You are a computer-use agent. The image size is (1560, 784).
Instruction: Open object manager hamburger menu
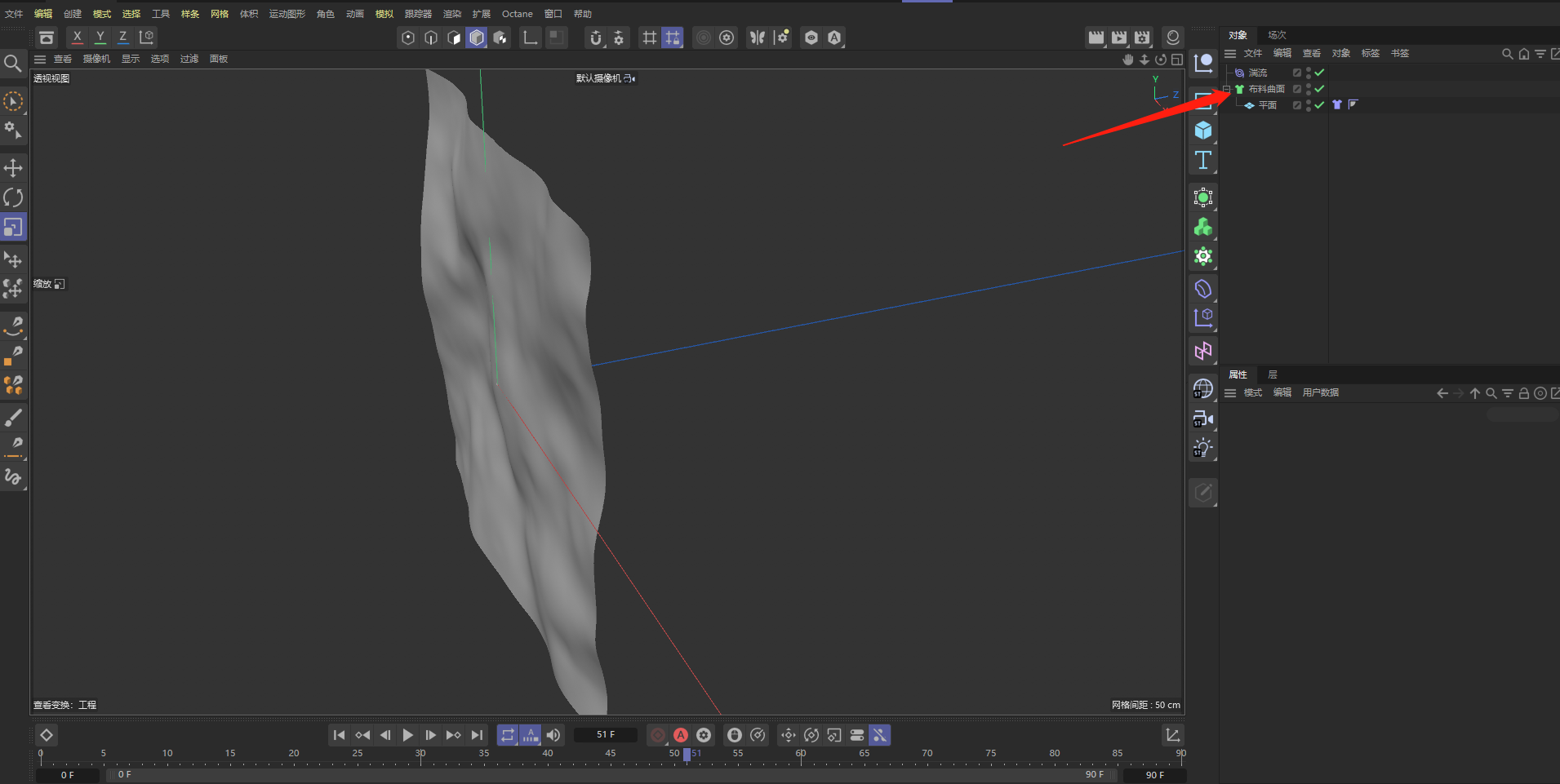1229,53
